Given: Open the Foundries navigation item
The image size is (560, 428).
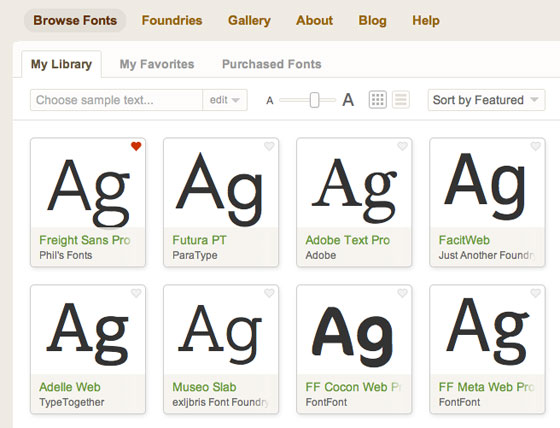Looking at the screenshot, I should click(172, 20).
